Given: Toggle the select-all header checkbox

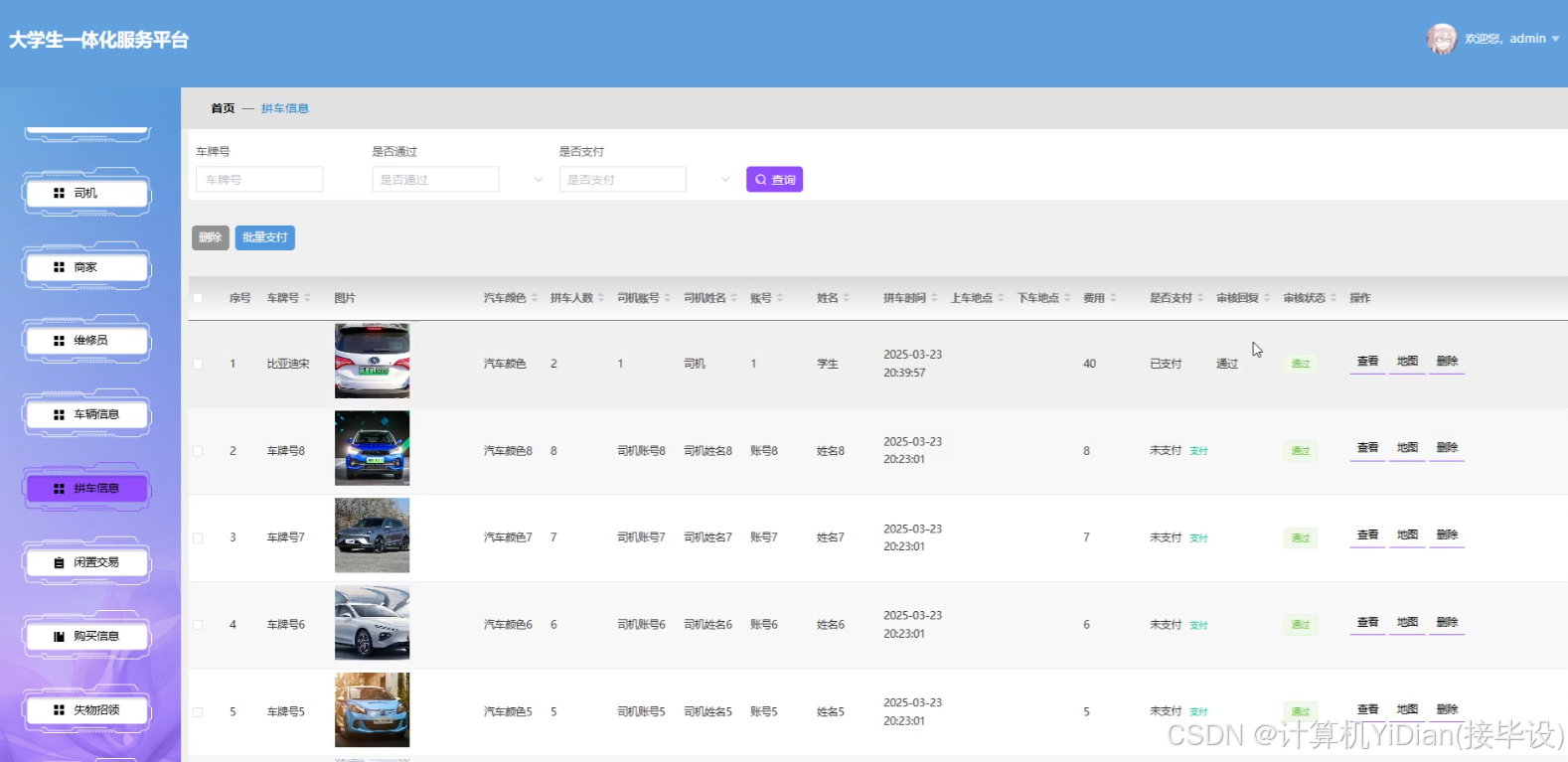Looking at the screenshot, I should pos(198,298).
